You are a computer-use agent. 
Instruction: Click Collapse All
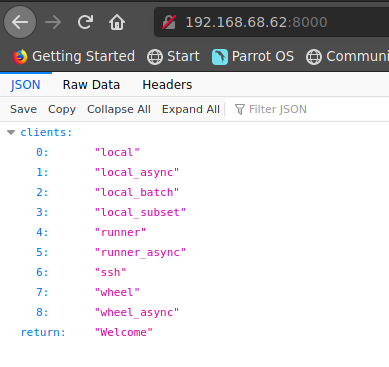pyautogui.click(x=119, y=109)
